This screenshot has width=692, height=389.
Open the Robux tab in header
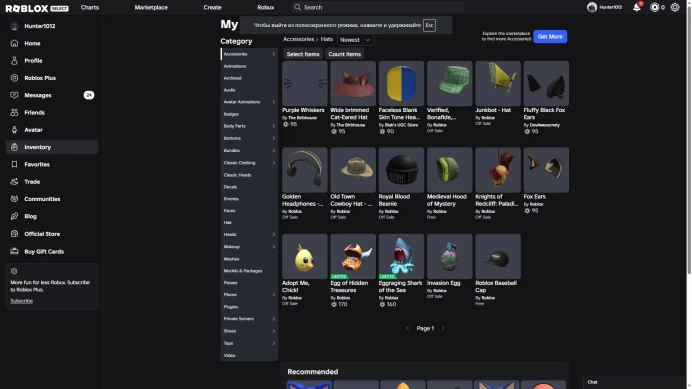266,7
